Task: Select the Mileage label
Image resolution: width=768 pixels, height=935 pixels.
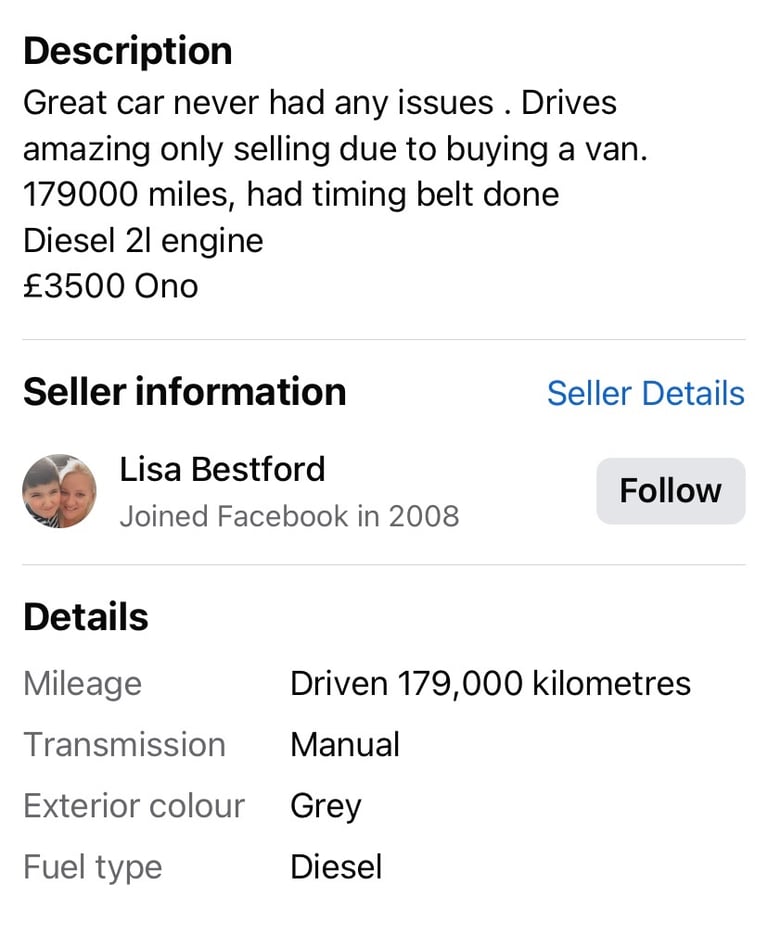Action: click(x=83, y=683)
